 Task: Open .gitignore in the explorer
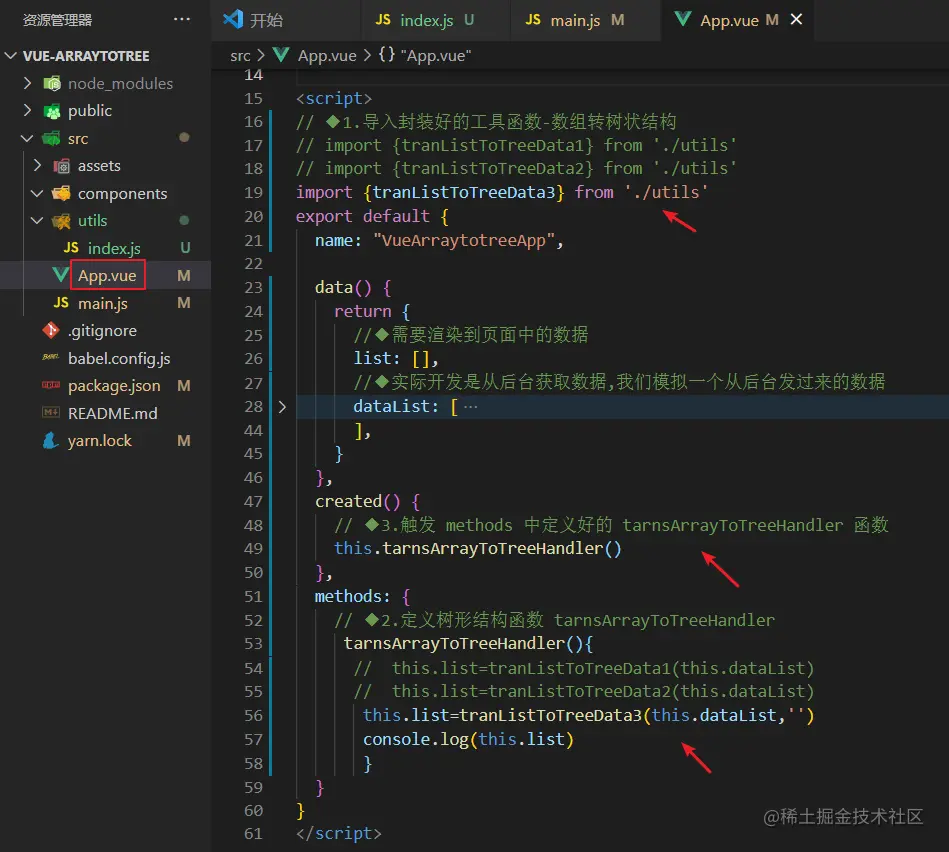pos(105,330)
